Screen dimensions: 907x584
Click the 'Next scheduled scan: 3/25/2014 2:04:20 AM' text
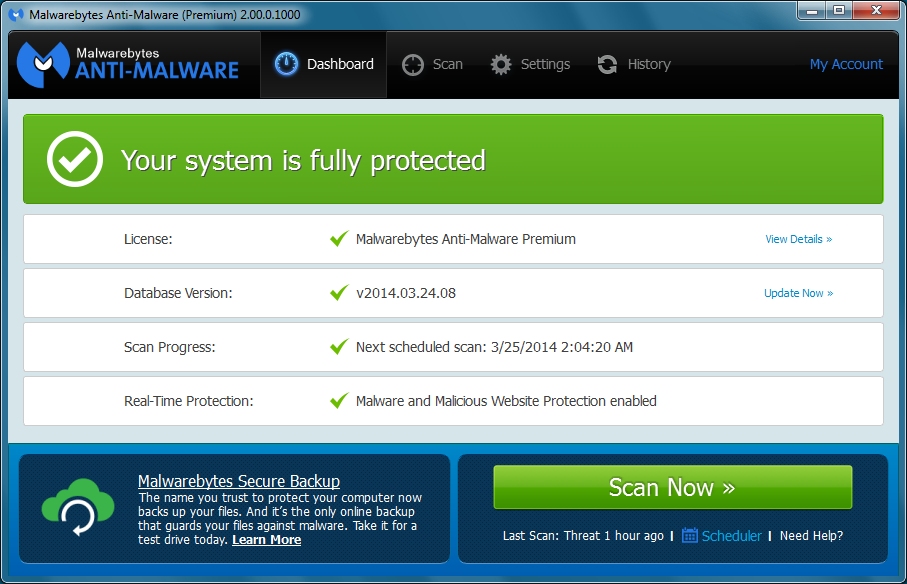pyautogui.click(x=495, y=347)
